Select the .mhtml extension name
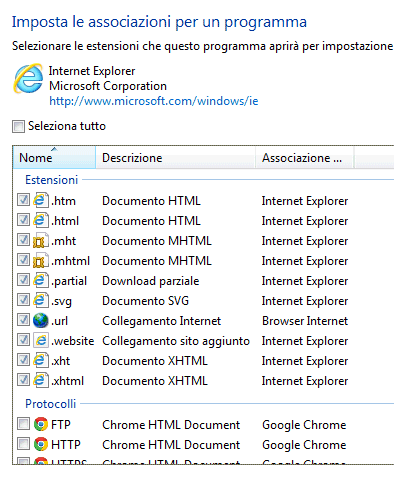The image size is (394, 480). (x=70, y=261)
